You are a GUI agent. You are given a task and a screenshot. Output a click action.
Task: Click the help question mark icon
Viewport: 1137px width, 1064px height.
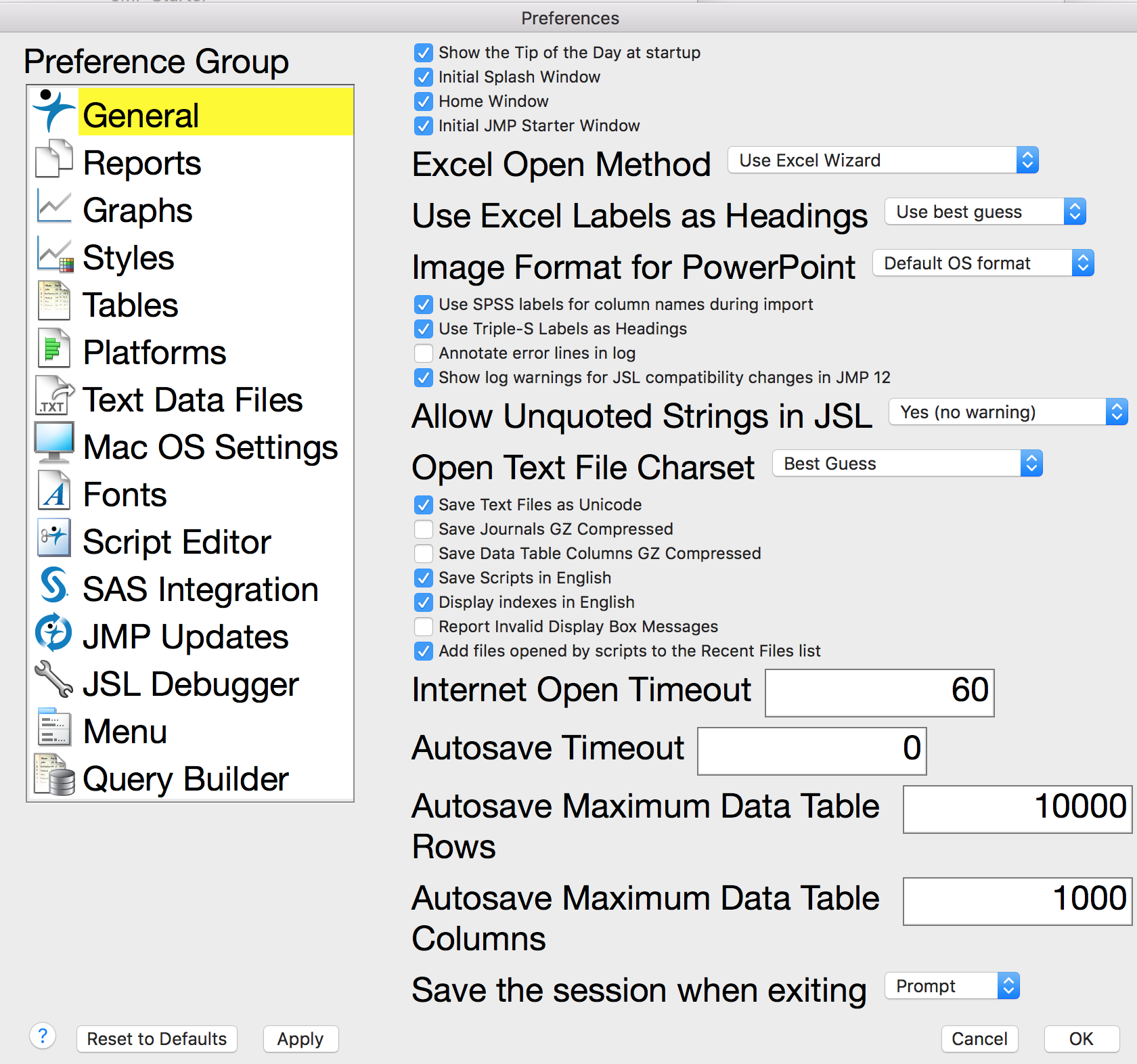pos(43,1038)
